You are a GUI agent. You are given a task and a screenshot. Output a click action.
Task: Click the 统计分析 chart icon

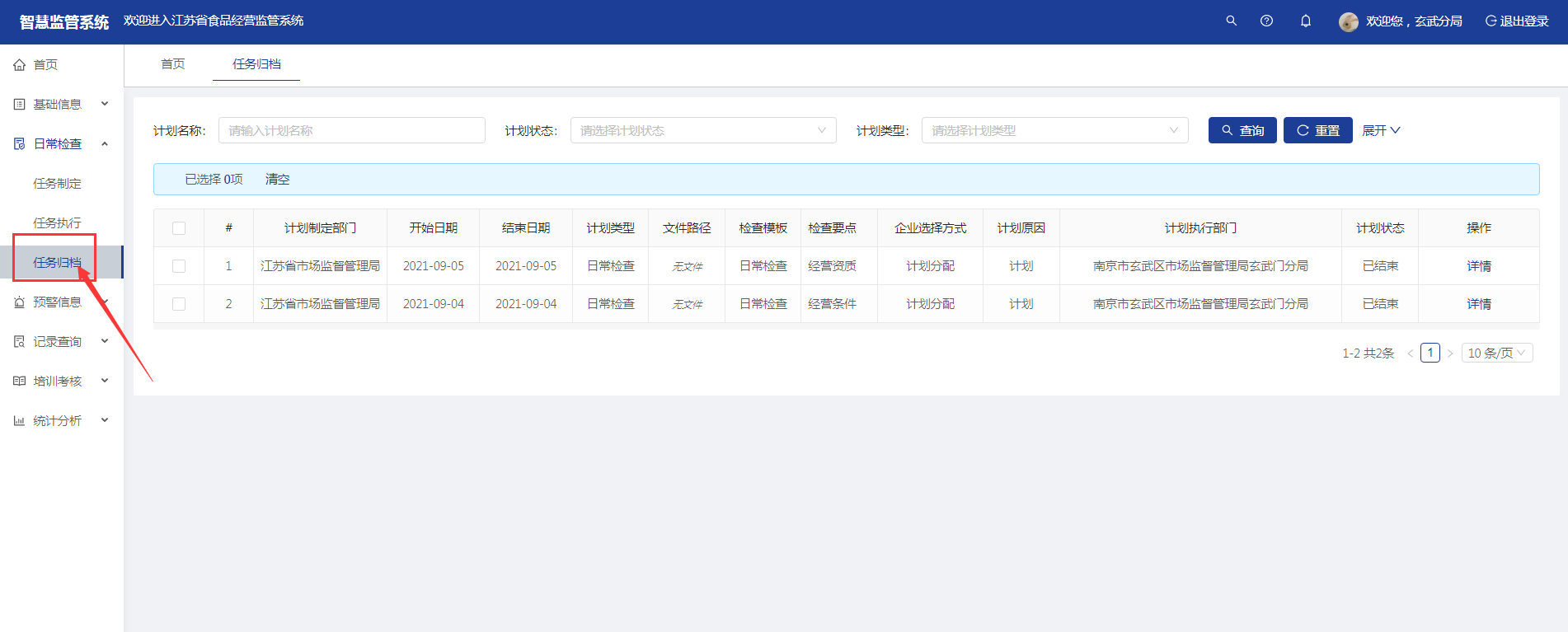pos(20,421)
